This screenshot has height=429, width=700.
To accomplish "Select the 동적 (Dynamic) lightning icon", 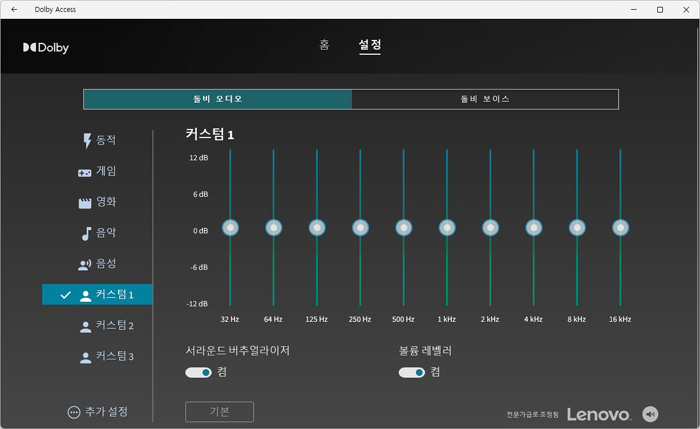I will [87, 141].
